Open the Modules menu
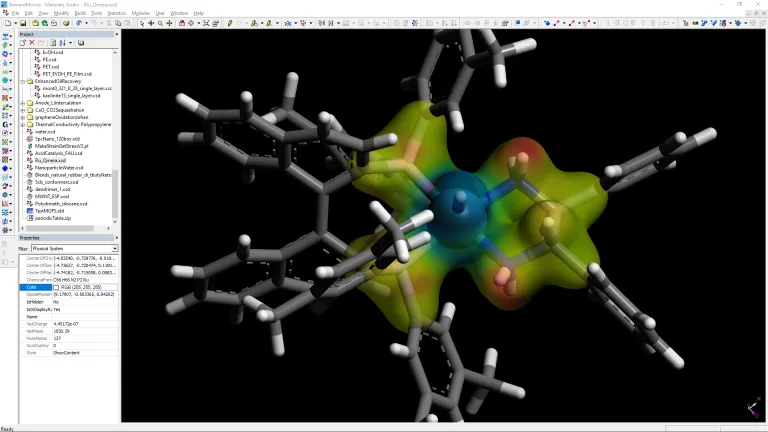 coord(141,13)
